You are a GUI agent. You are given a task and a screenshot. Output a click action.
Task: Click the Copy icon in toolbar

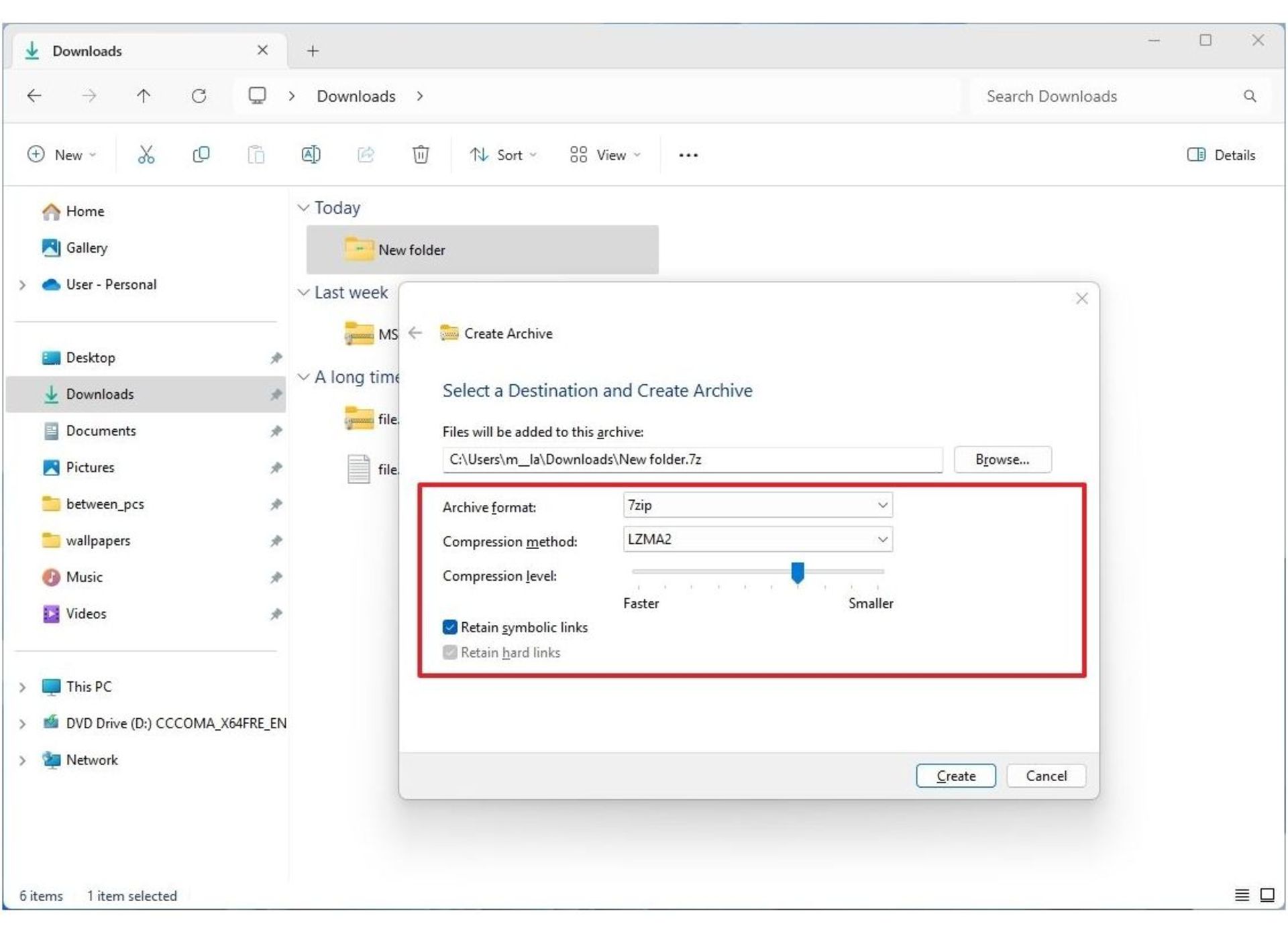coord(201,155)
